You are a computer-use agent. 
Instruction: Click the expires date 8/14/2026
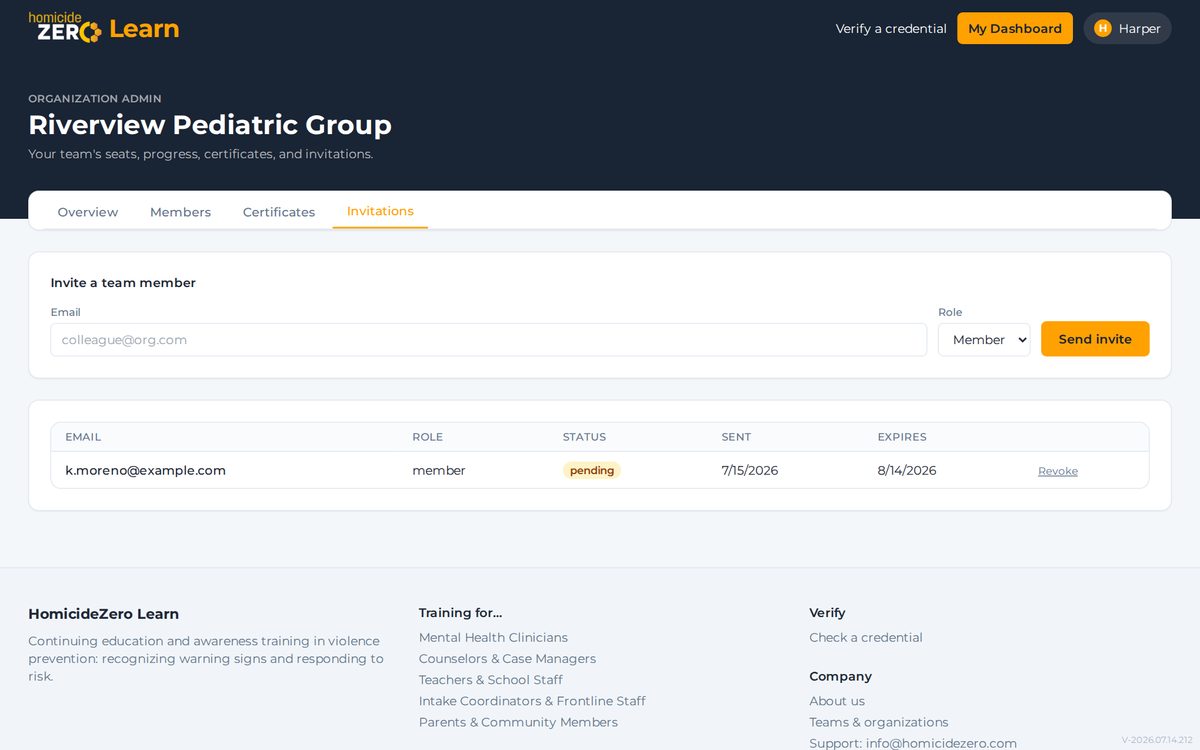[907, 470]
